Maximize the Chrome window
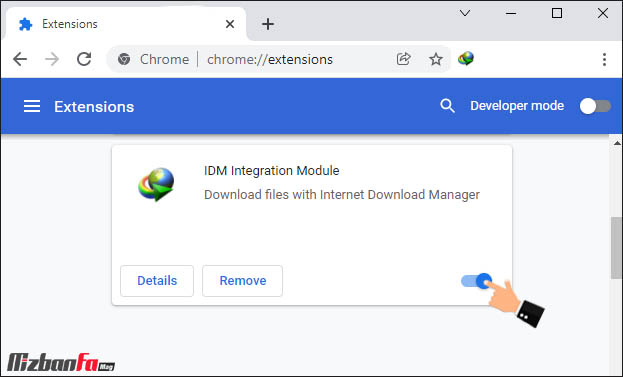 pos(557,13)
